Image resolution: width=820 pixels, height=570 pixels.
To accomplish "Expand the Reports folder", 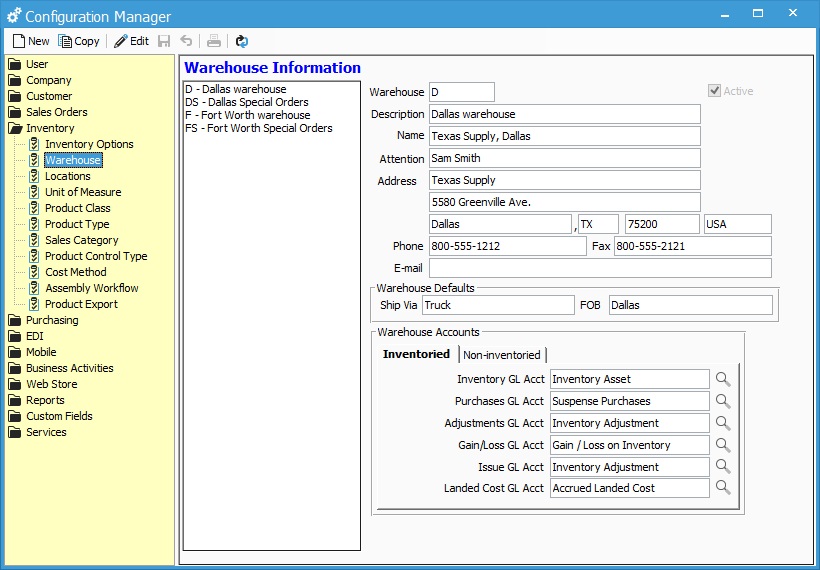I will point(15,400).
